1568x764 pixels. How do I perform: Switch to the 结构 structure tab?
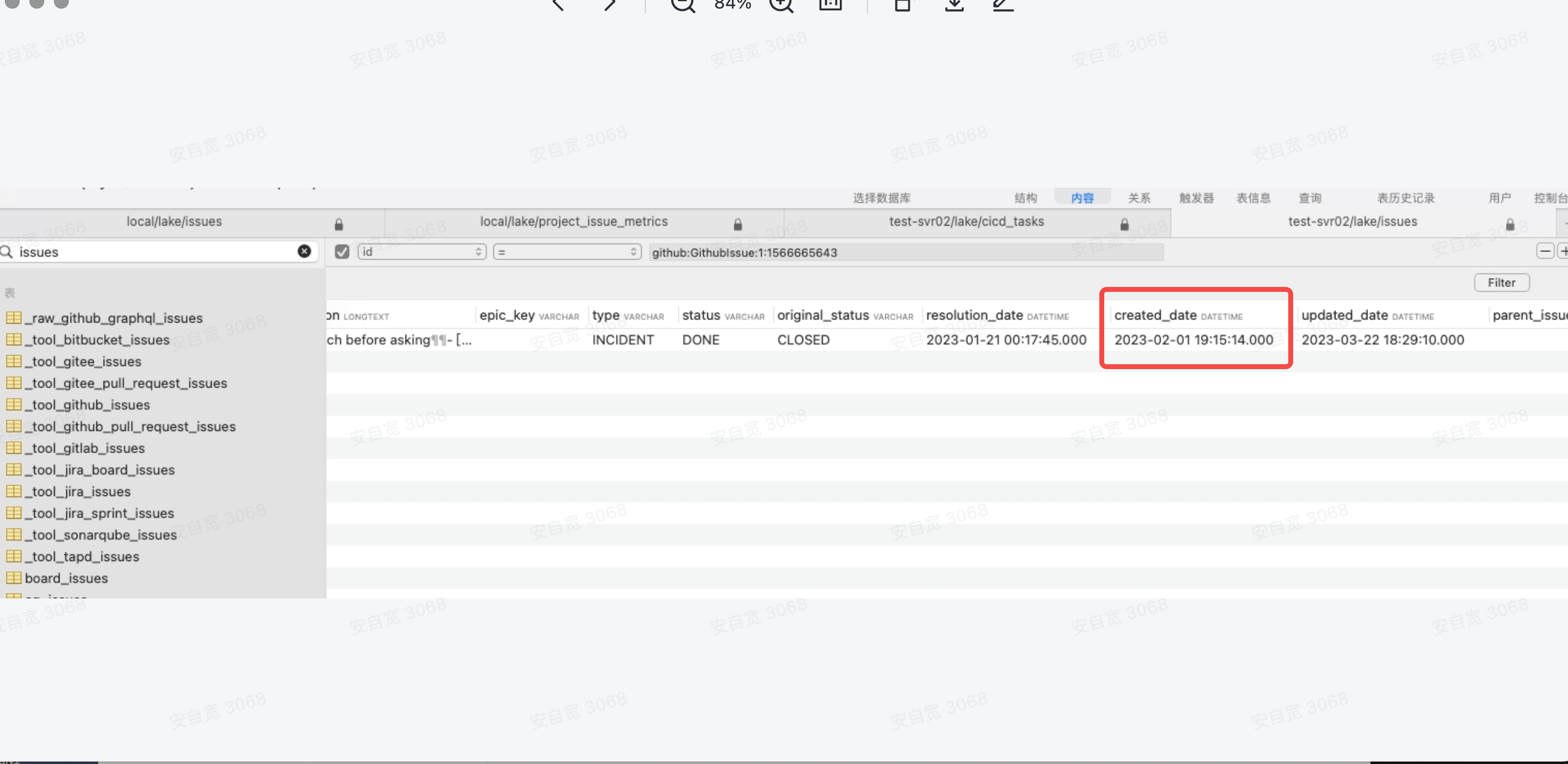point(1025,198)
